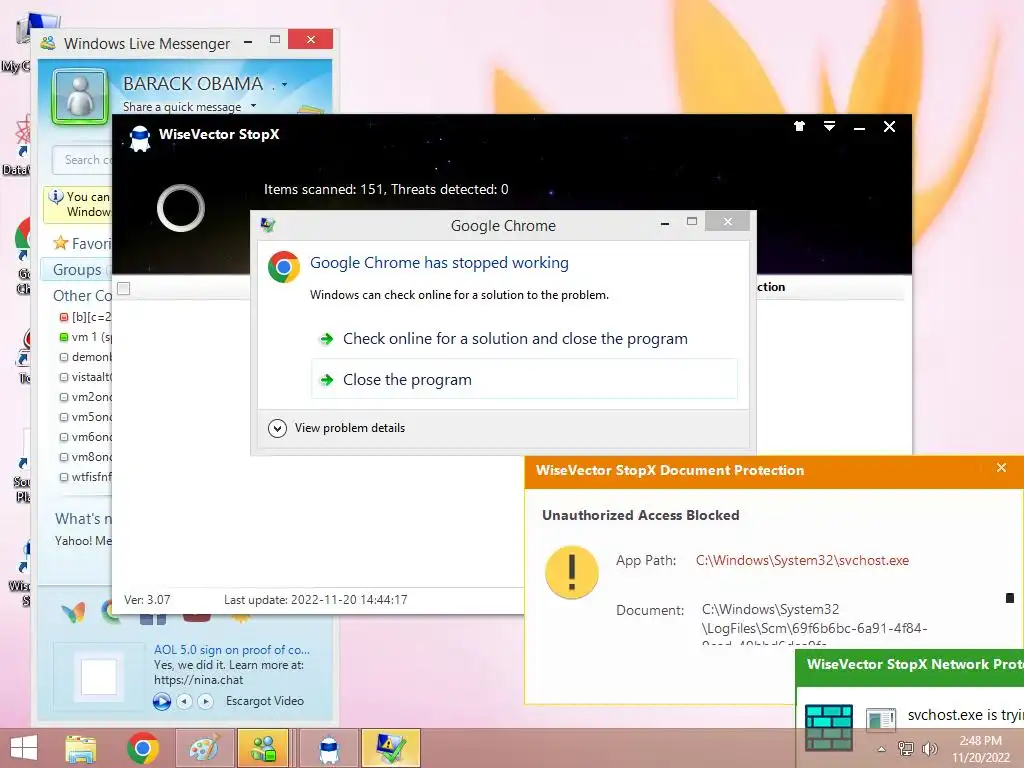The width and height of the screenshot is (1024, 768).
Task: Expand View problem details chevron
Action: 277,428
